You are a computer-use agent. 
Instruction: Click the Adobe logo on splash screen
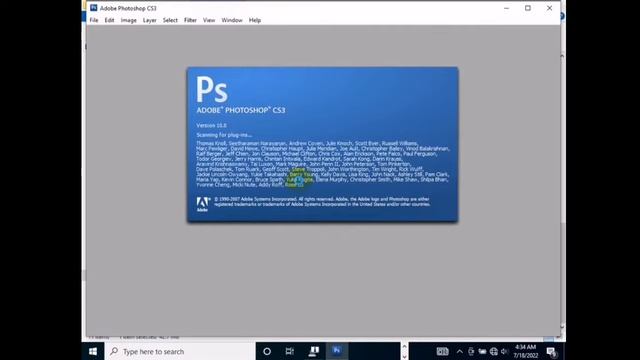[x=202, y=204]
